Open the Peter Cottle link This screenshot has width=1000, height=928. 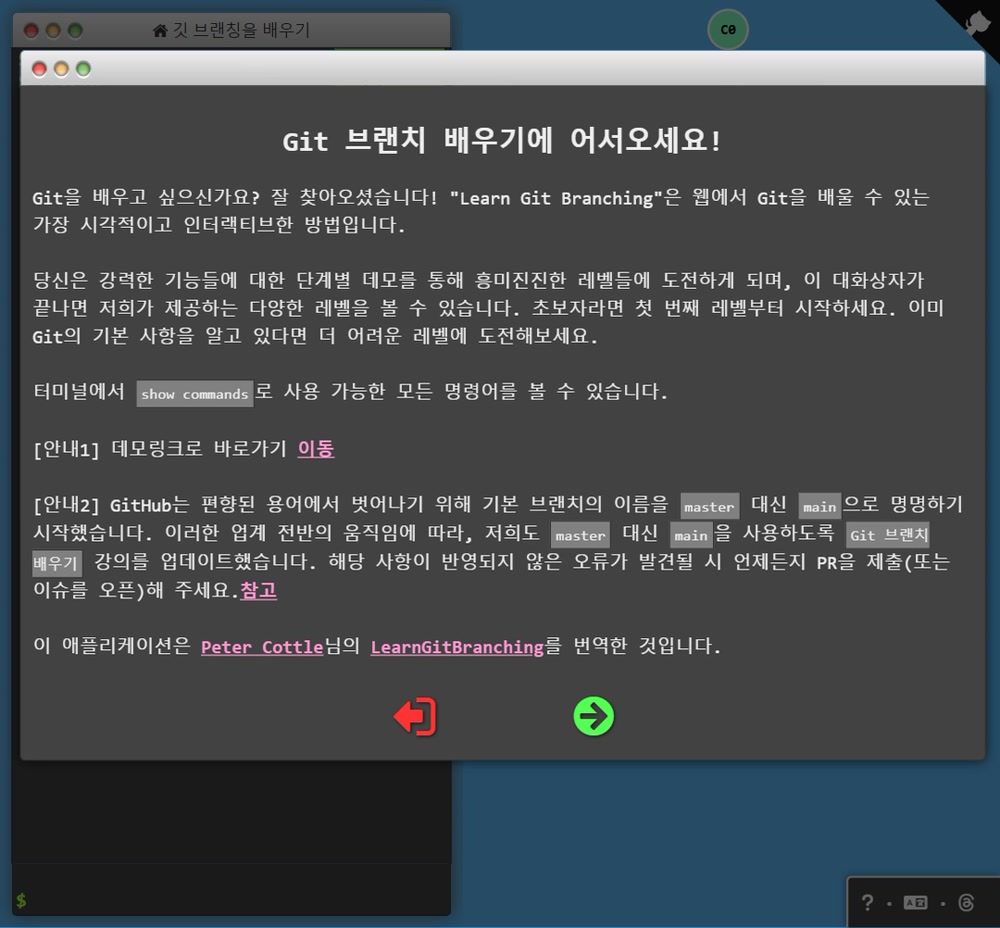coord(262,647)
